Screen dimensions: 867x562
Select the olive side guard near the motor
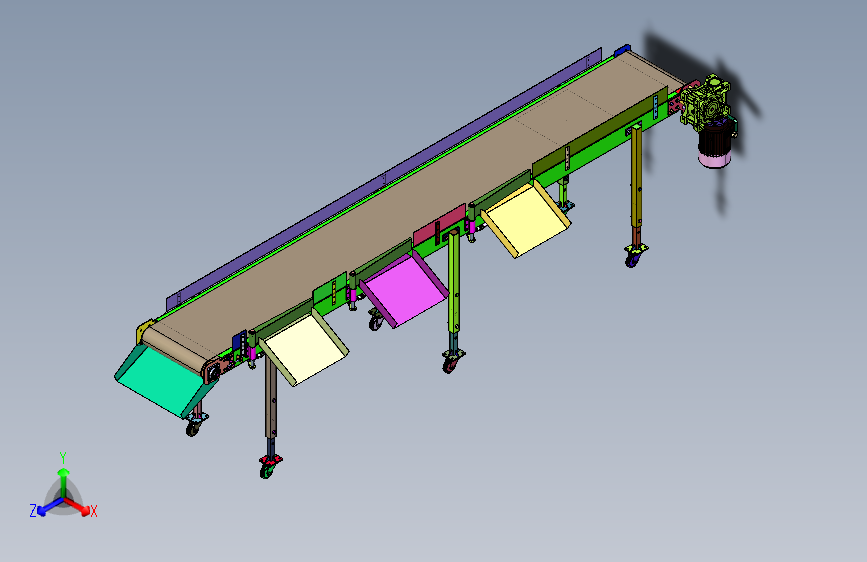click(600, 130)
